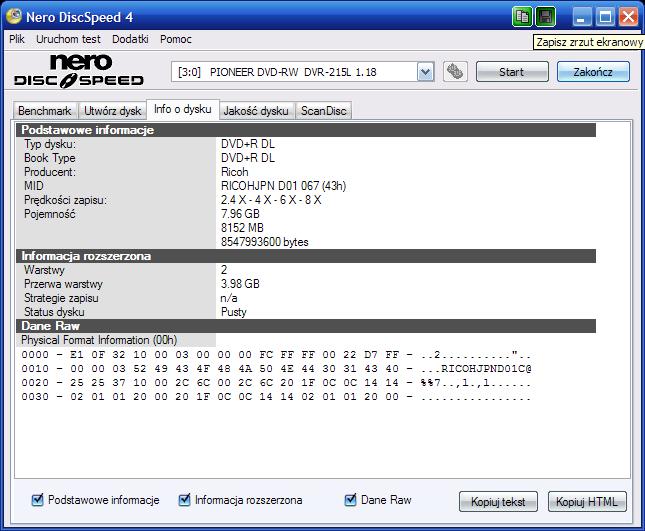Click the 'Book Type' label
Viewport: 645px width, 531px height.
click(x=50, y=158)
